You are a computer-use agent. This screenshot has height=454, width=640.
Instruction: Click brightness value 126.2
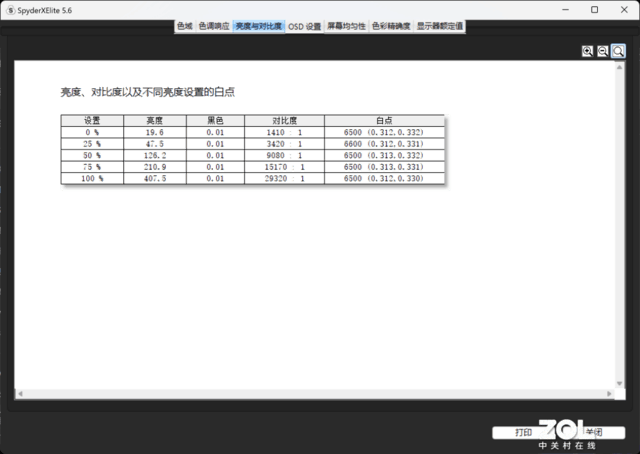[x=155, y=155]
